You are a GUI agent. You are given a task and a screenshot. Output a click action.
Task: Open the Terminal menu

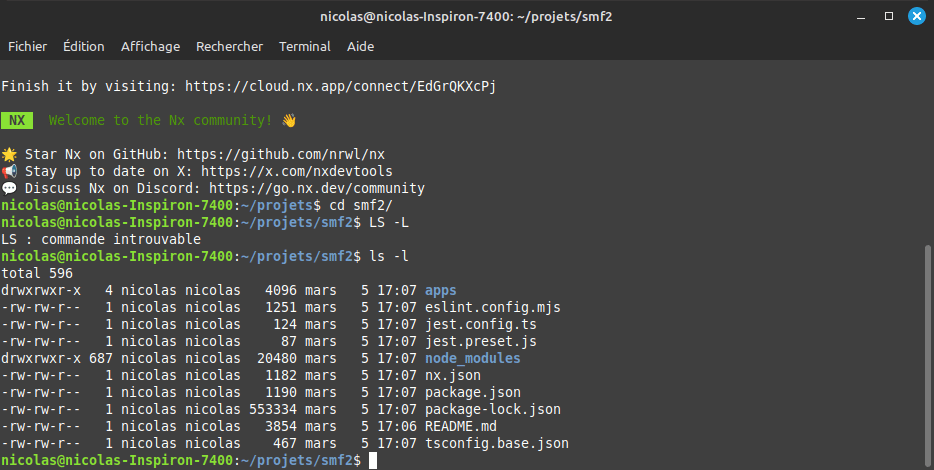click(x=304, y=46)
